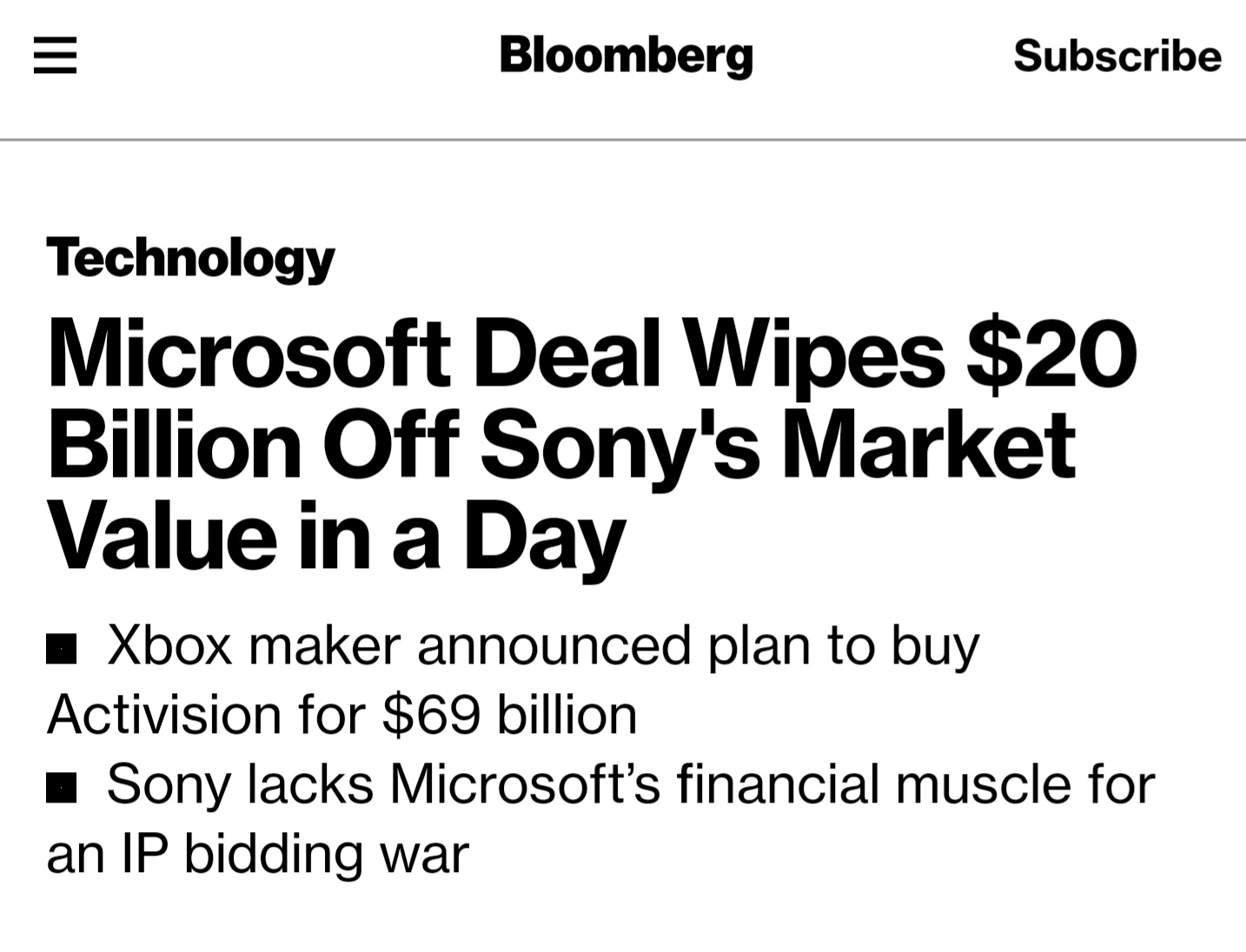Click the word Activision in summary
The image size is (1246, 952).
(164, 715)
